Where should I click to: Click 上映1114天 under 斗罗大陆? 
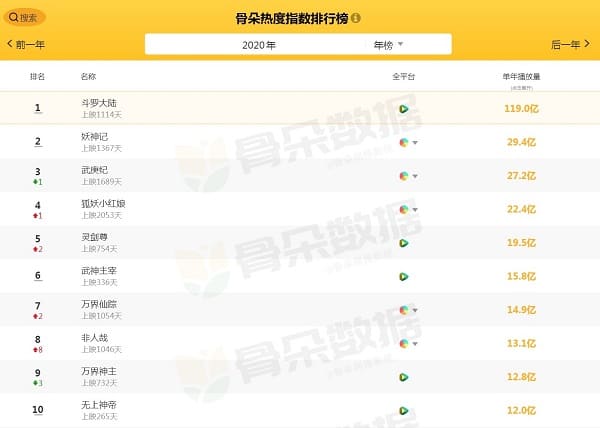pyautogui.click(x=101, y=115)
